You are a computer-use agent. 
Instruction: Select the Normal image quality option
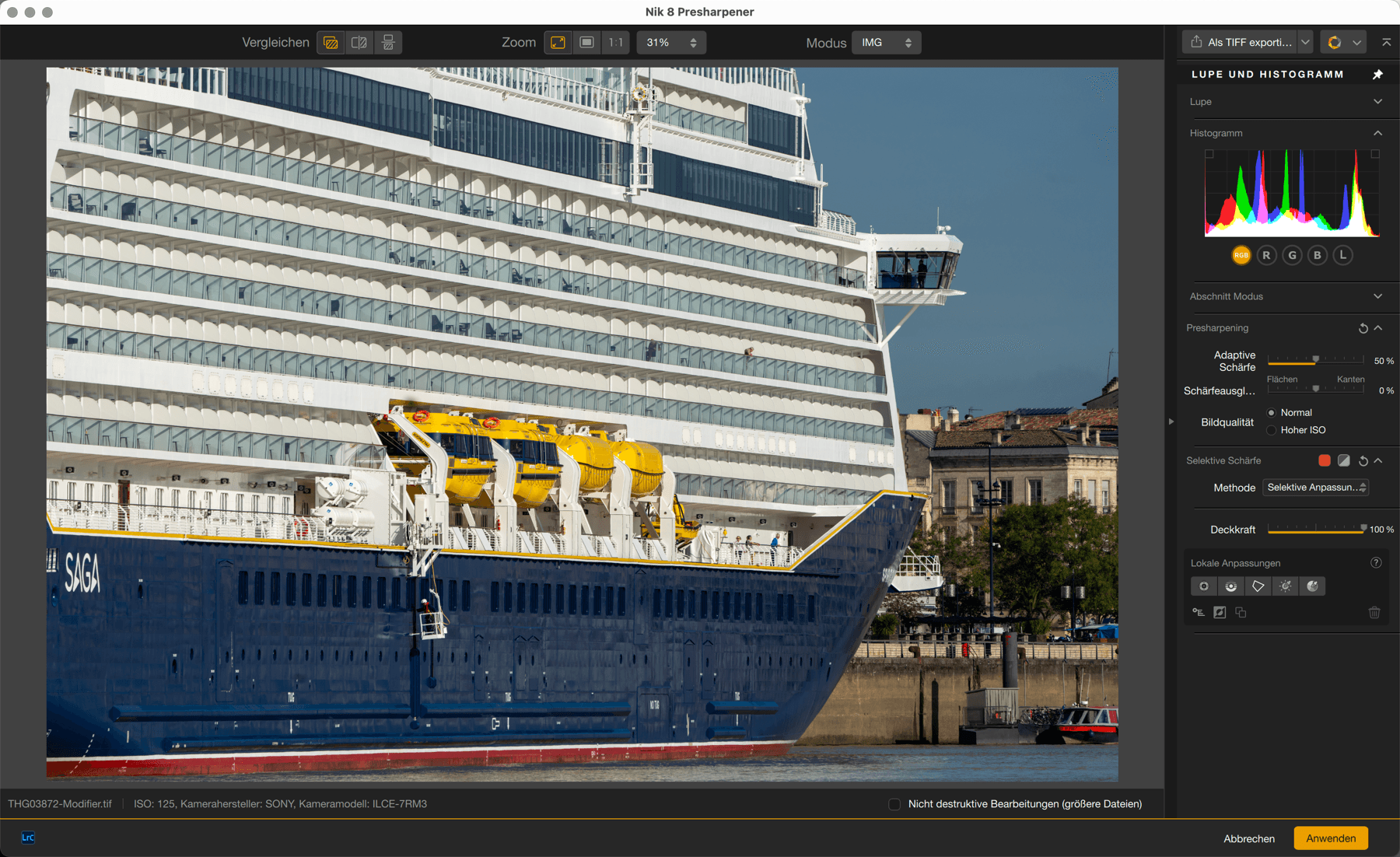point(1272,413)
